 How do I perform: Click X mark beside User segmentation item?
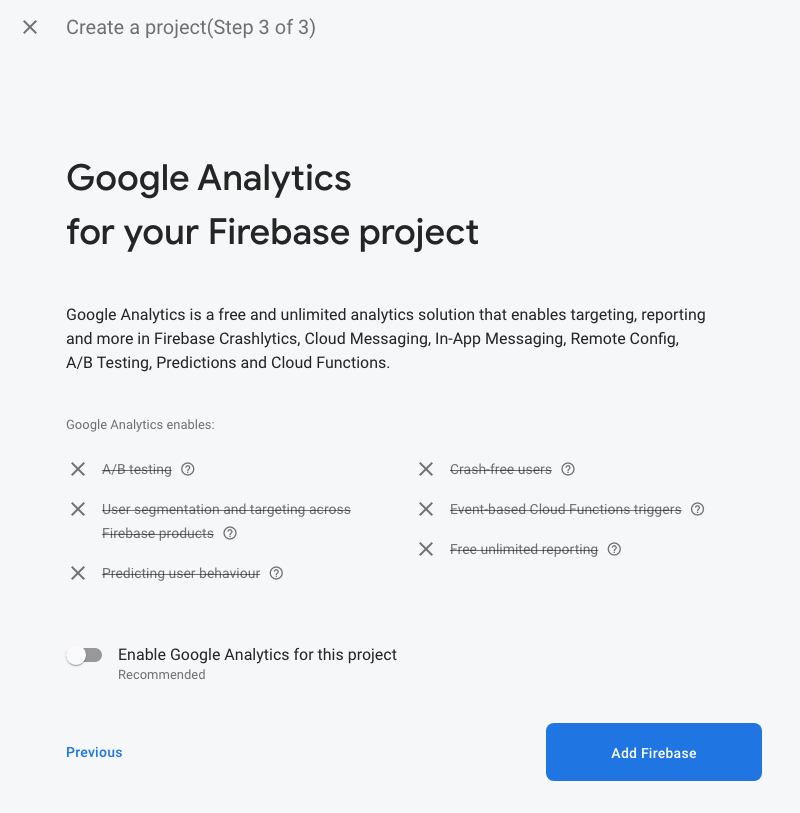(x=78, y=509)
